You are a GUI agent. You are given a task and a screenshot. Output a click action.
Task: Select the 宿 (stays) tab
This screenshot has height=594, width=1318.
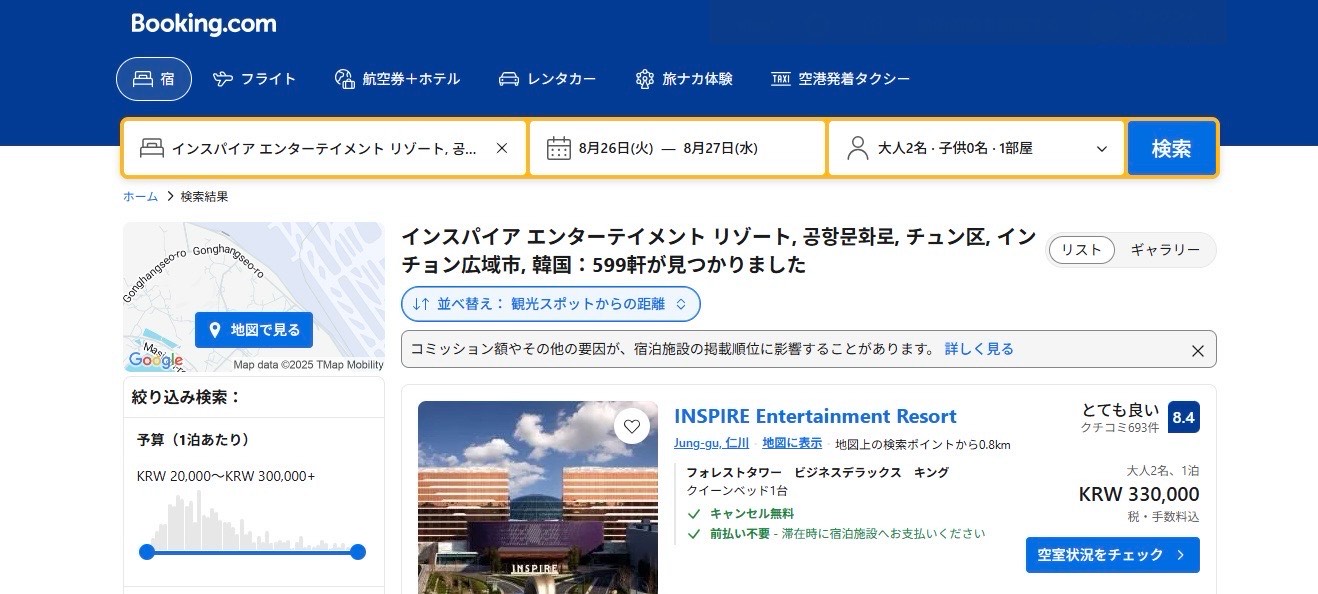[154, 79]
